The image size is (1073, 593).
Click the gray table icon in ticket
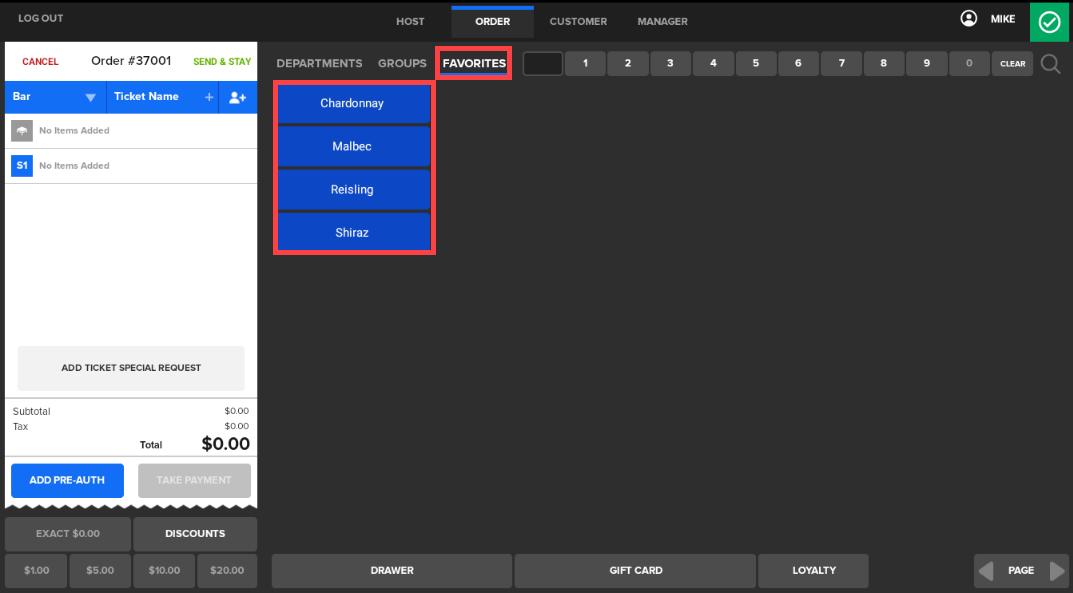click(x=21, y=131)
